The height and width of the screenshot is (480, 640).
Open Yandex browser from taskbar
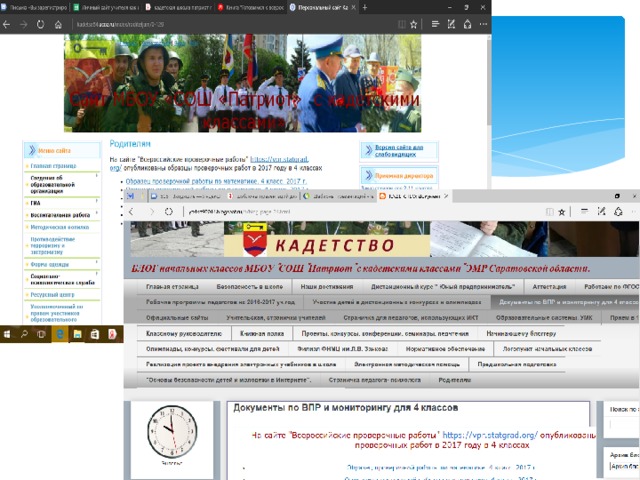pos(112,334)
